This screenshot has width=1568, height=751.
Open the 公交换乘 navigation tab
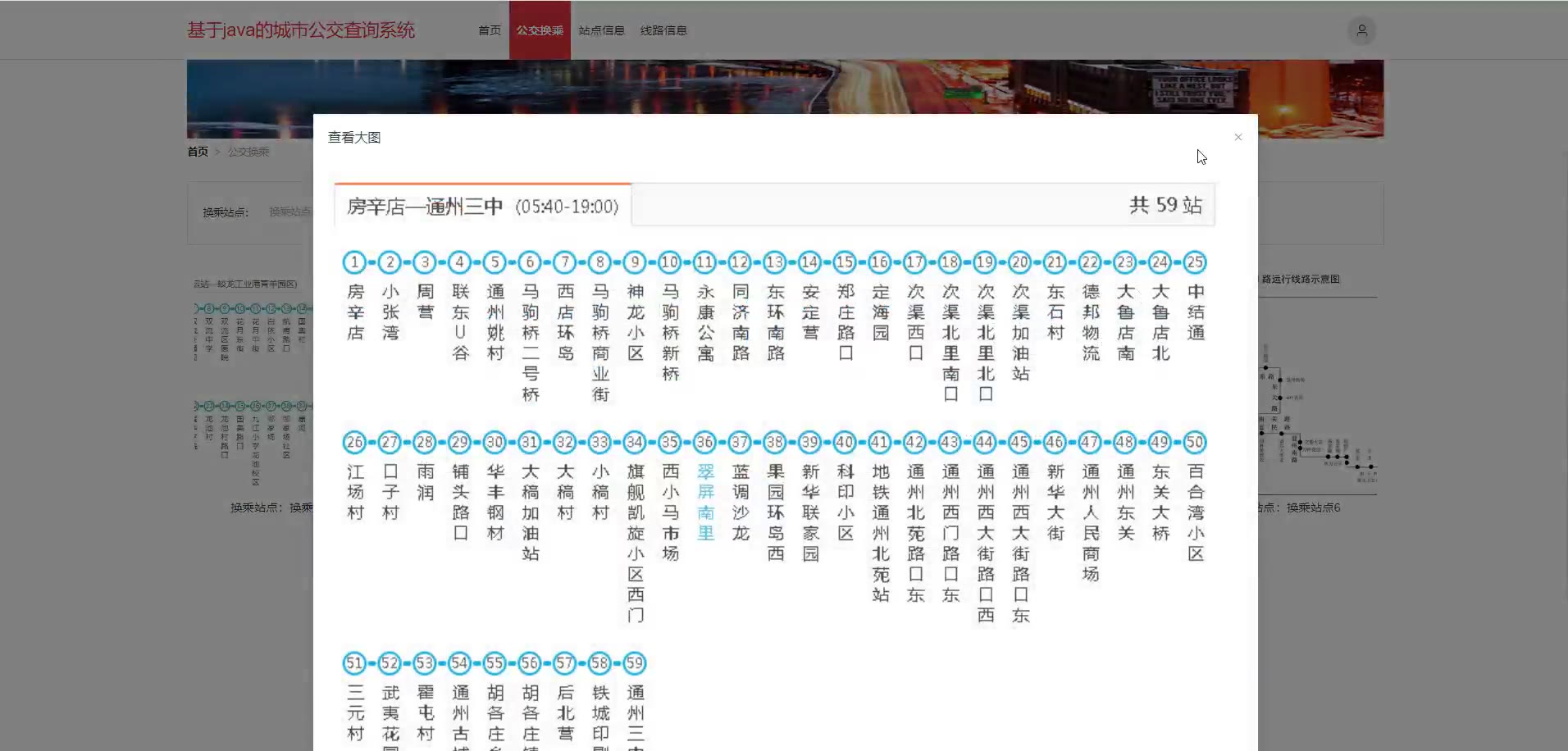click(540, 30)
